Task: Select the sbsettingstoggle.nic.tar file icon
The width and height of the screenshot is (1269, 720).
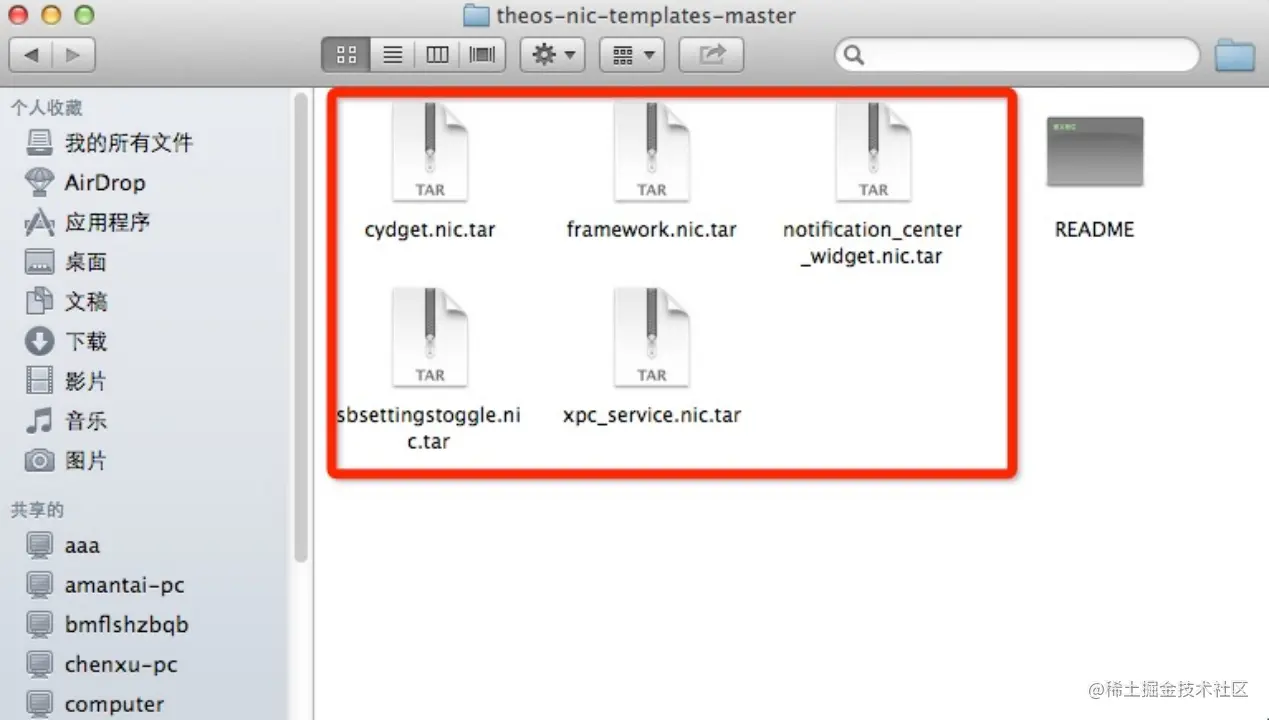Action: pyautogui.click(x=430, y=338)
